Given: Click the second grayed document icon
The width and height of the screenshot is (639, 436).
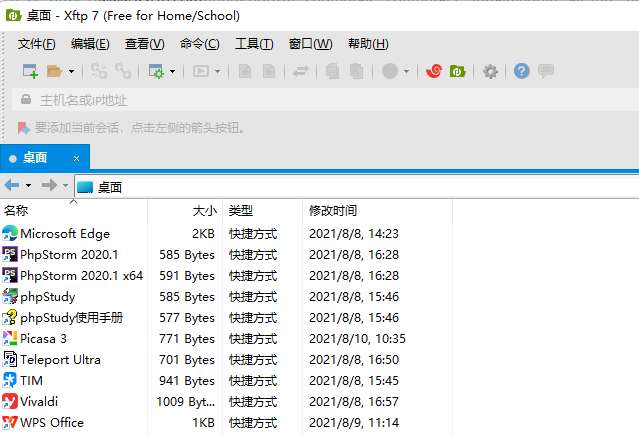Looking at the screenshot, I should pyautogui.click(x=269, y=71).
